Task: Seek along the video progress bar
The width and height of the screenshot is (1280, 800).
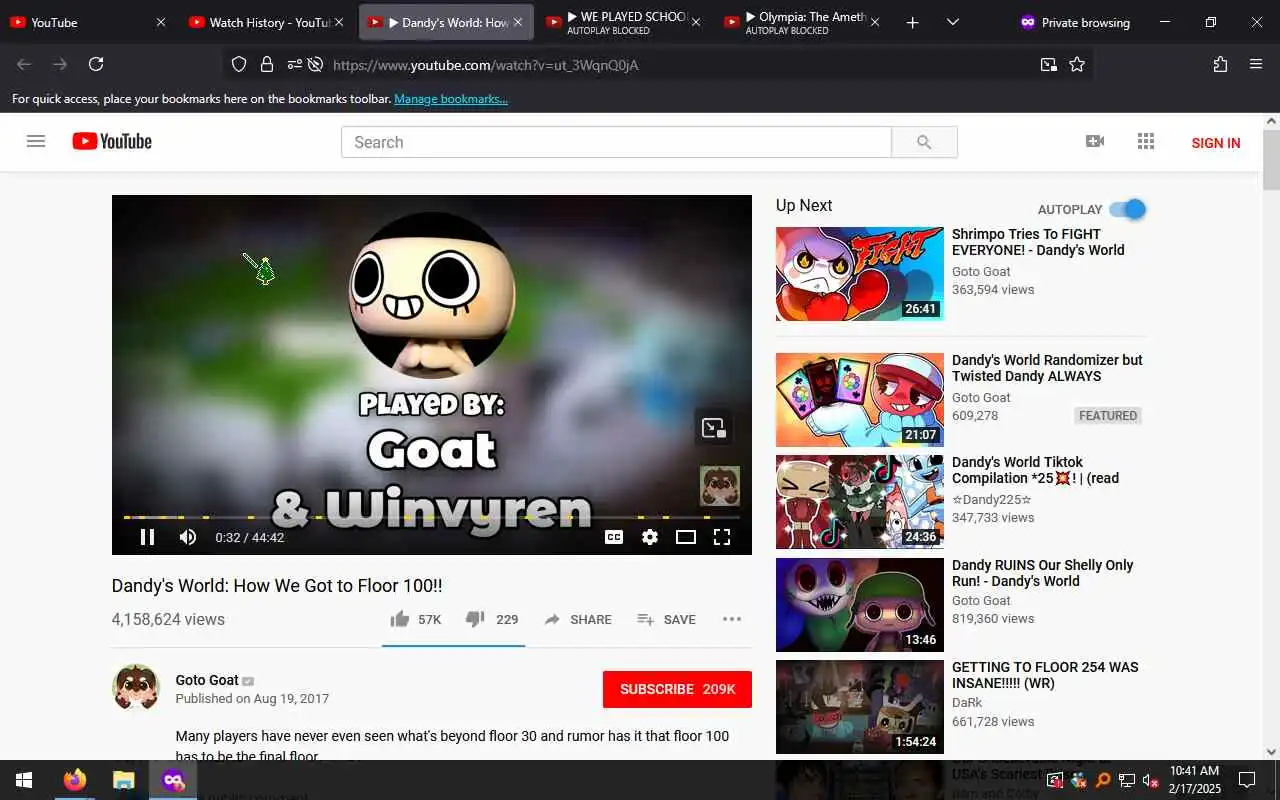Action: pos(431,517)
